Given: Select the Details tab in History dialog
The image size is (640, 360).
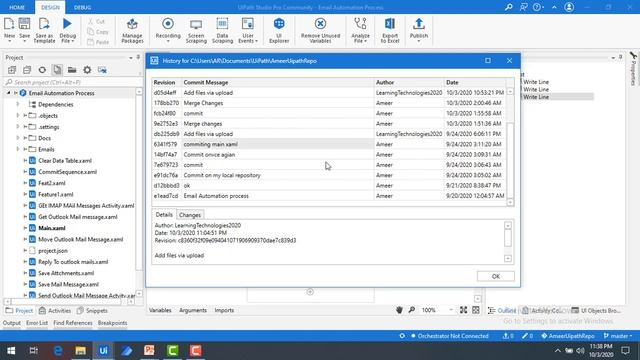Looking at the screenshot, I should (x=164, y=214).
